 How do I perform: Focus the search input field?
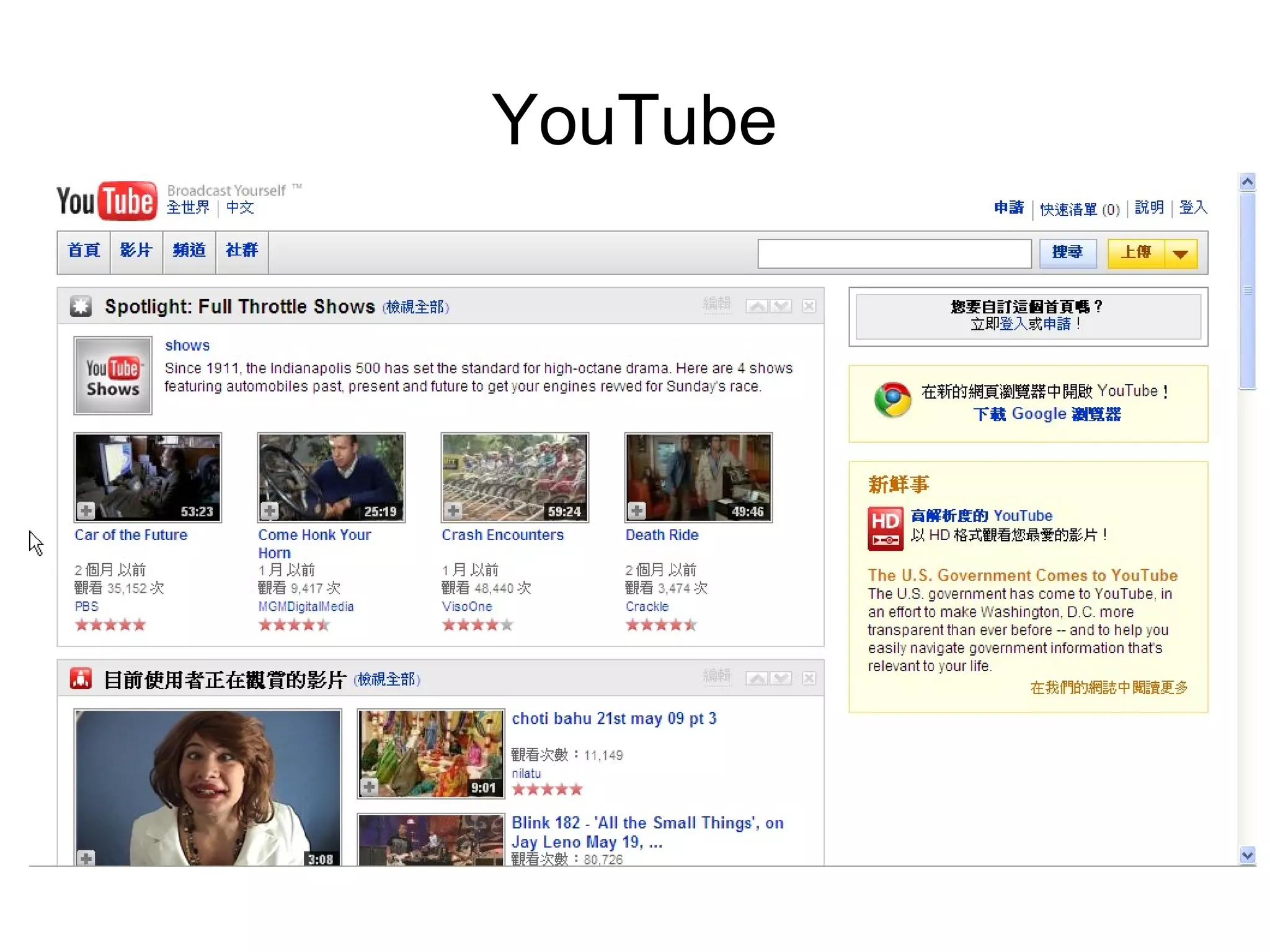pyautogui.click(x=894, y=253)
